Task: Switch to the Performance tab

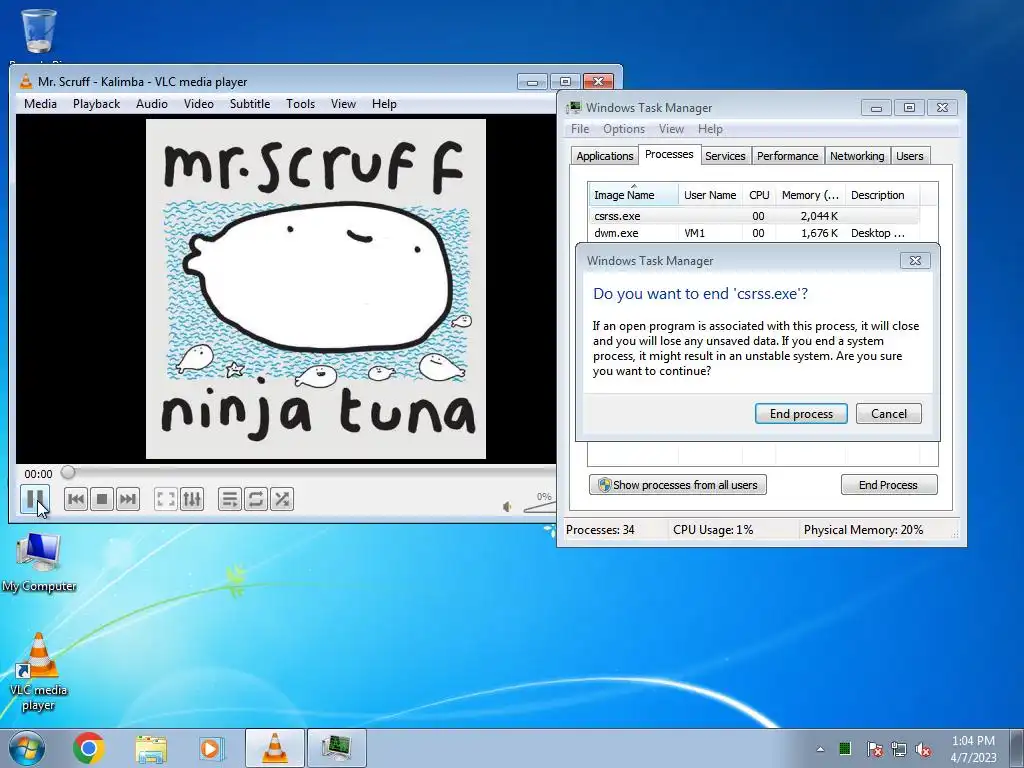Action: coord(787,156)
